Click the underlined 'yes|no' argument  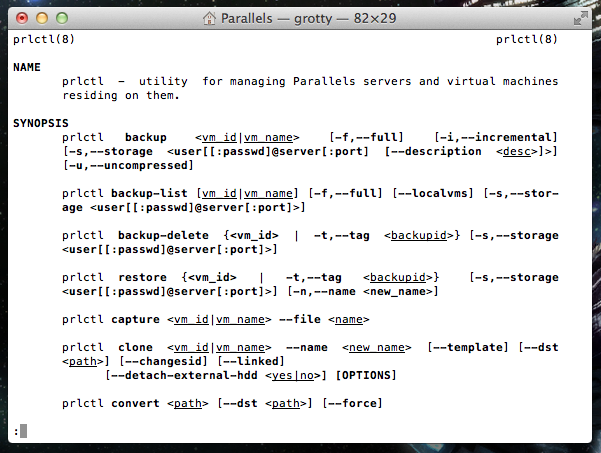pyautogui.click(x=293, y=376)
